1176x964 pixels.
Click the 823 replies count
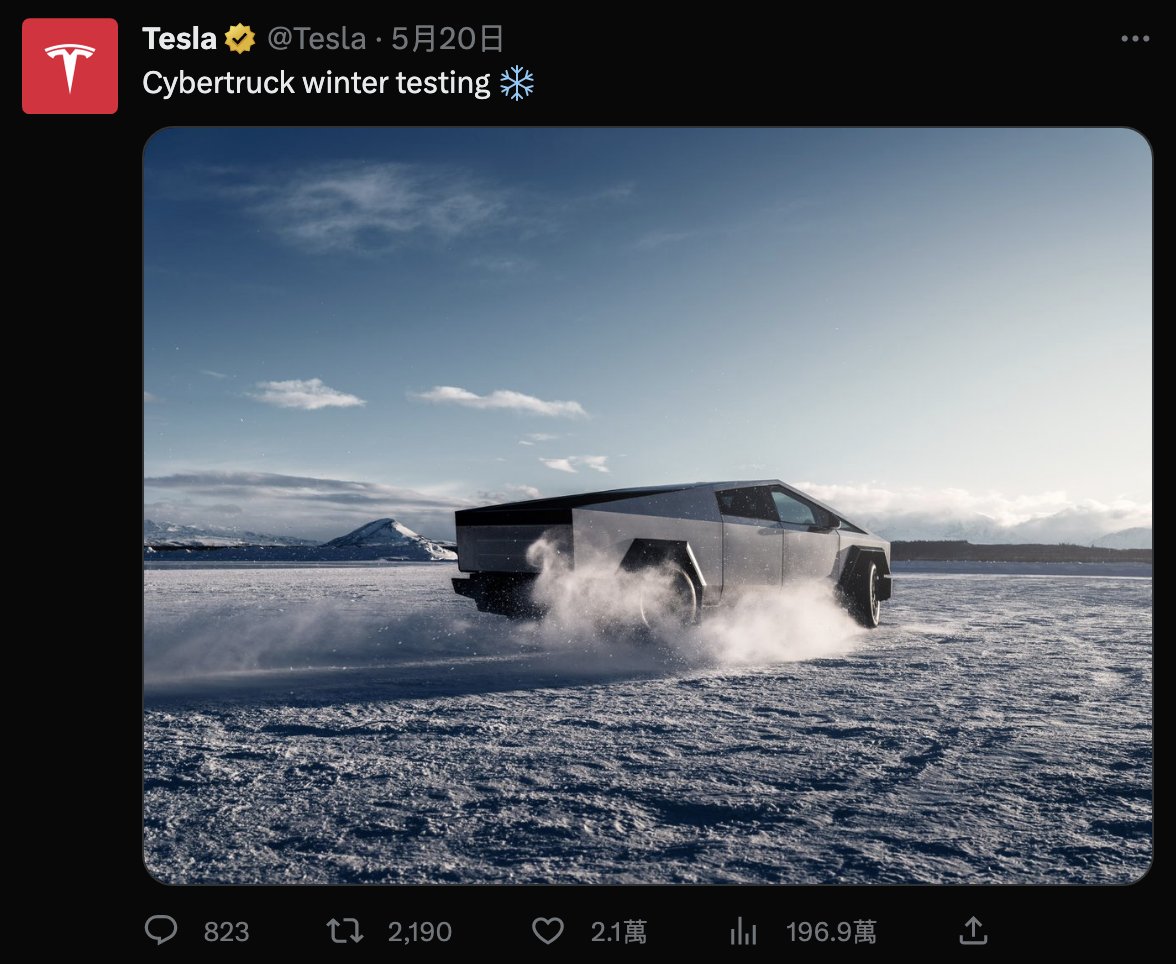226,933
